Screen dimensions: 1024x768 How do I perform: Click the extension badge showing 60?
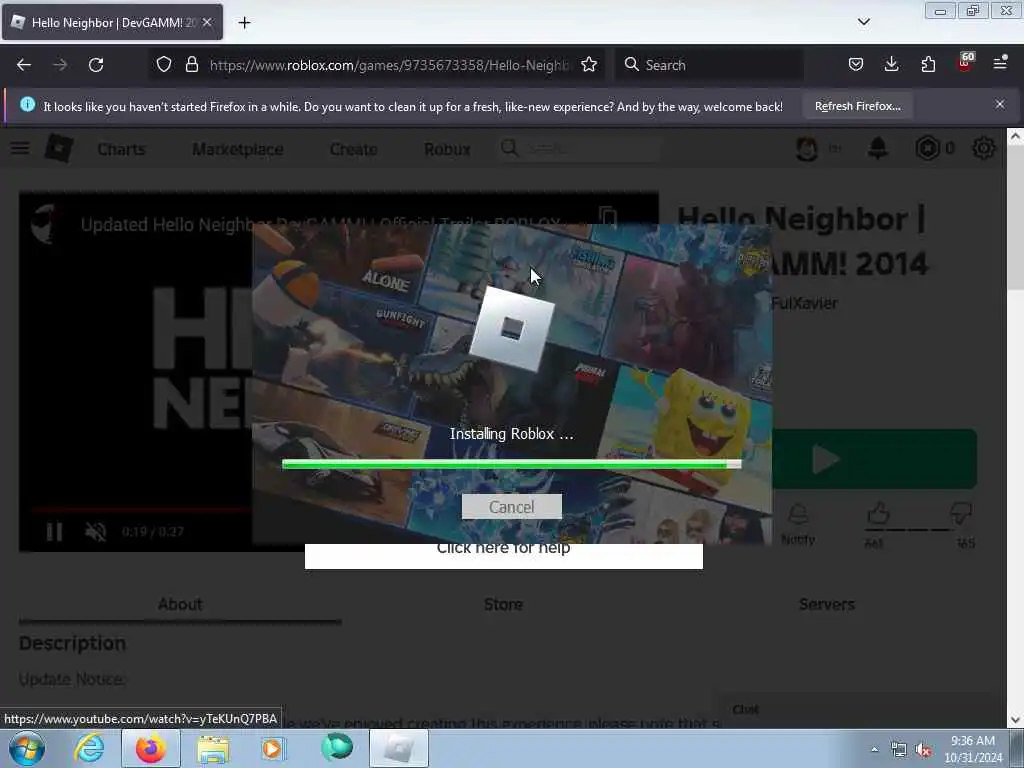pos(965,62)
